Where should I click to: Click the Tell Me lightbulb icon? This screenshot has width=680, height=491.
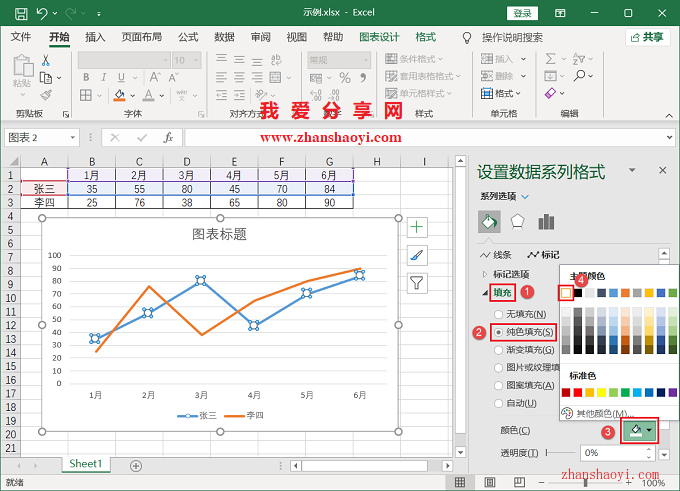(x=467, y=38)
